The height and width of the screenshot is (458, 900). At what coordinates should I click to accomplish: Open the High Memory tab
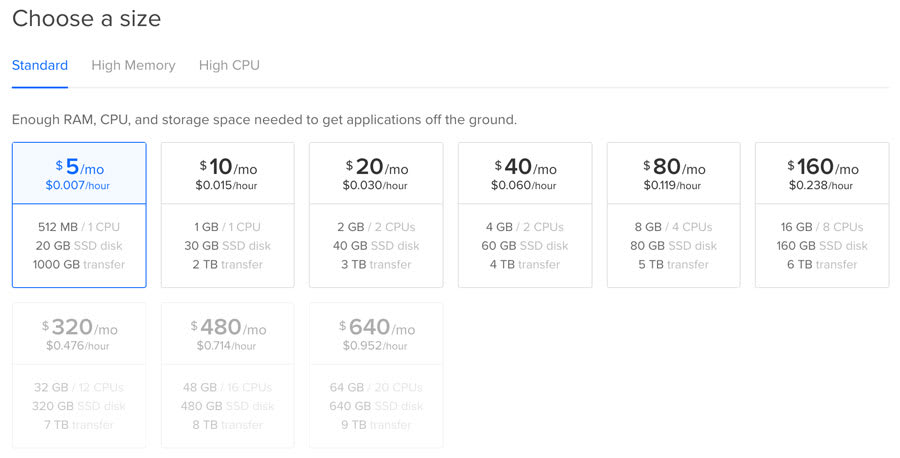point(133,65)
